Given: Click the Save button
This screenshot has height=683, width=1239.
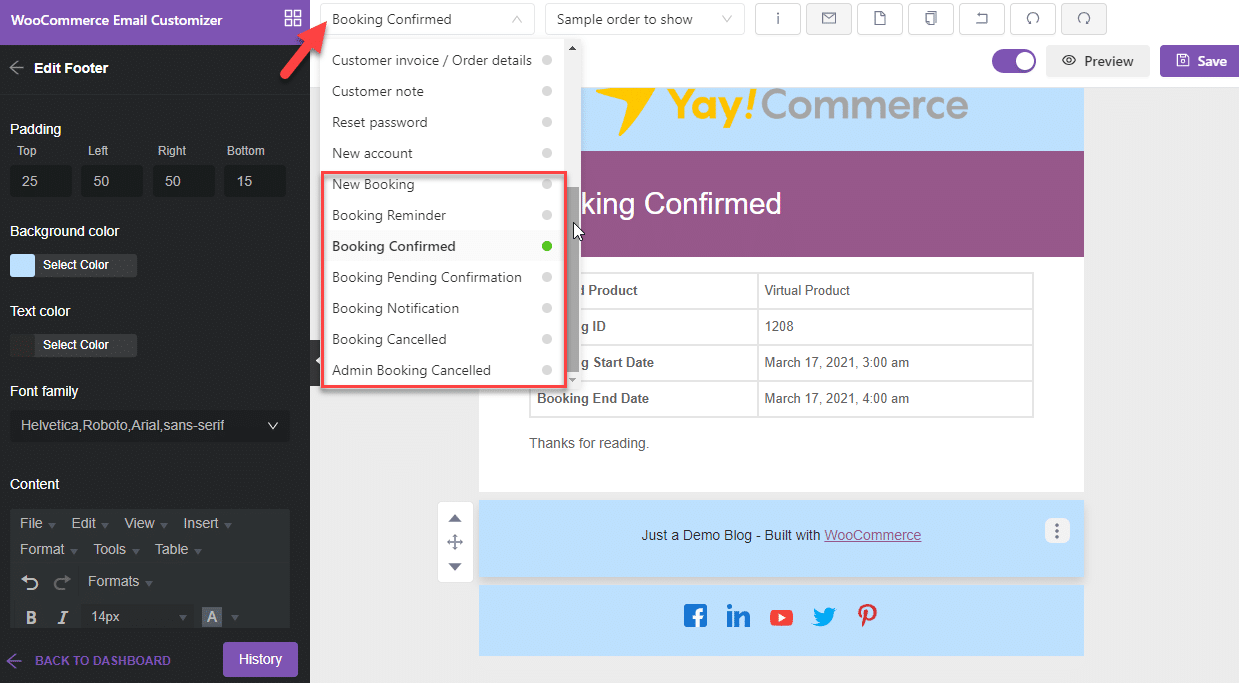Looking at the screenshot, I should tap(1200, 61).
